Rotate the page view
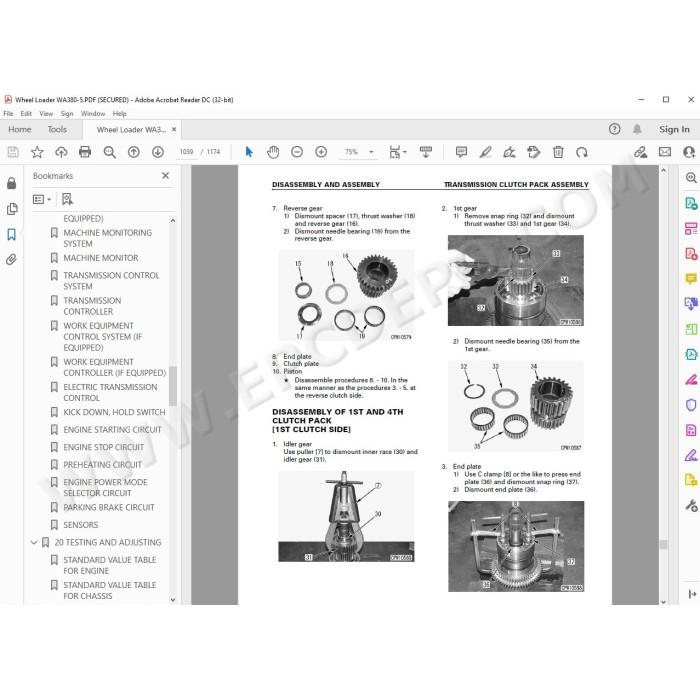The image size is (700, 700). [582, 152]
